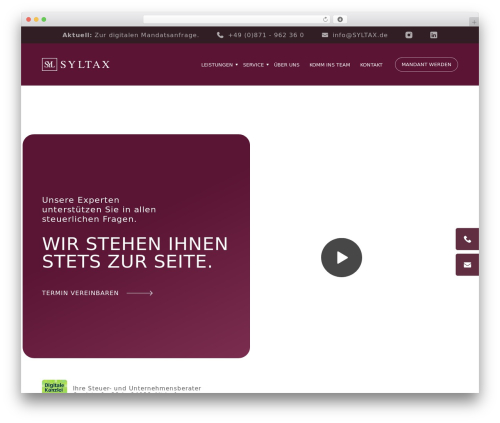Image resolution: width=500 pixels, height=423 pixels.
Task: Open the Instagram icon in the top bar
Action: [x=409, y=35]
